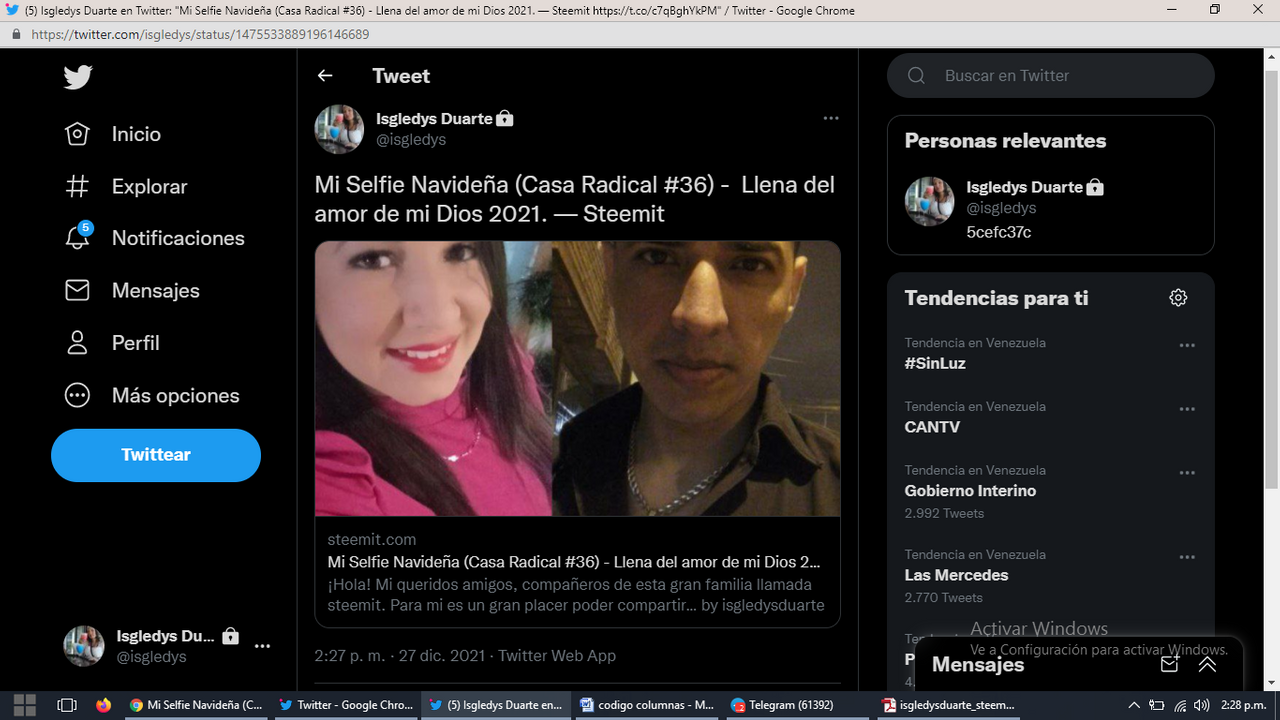
Task: Open the three-dot menu for the CANTV trend
Action: (x=1187, y=409)
